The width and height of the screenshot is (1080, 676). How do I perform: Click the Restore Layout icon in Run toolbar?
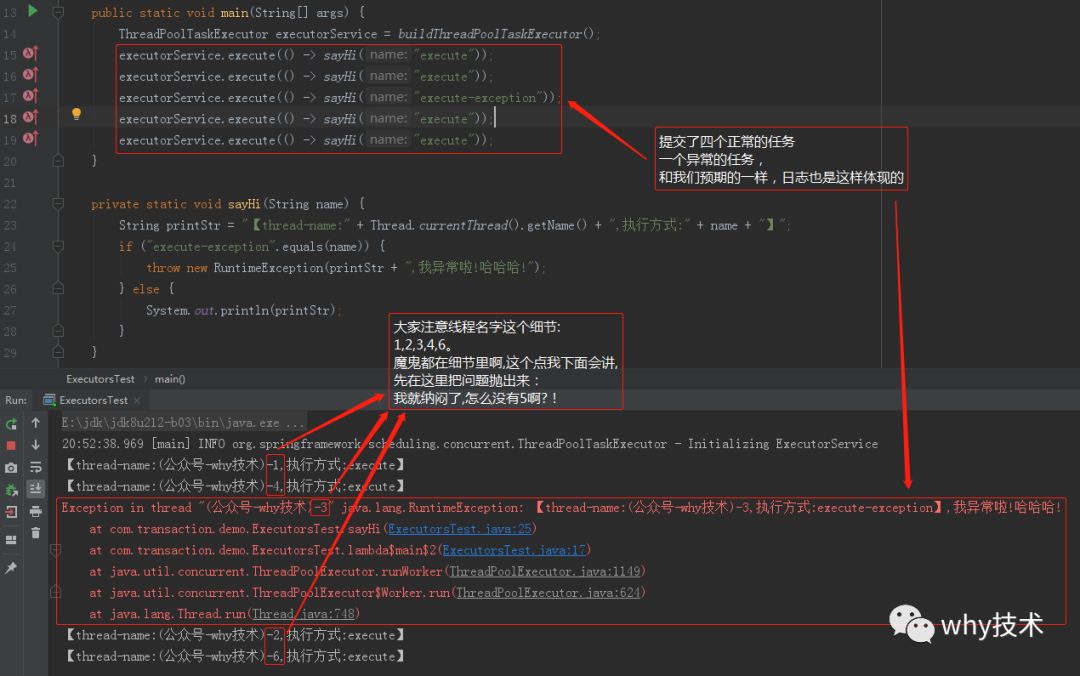point(11,540)
